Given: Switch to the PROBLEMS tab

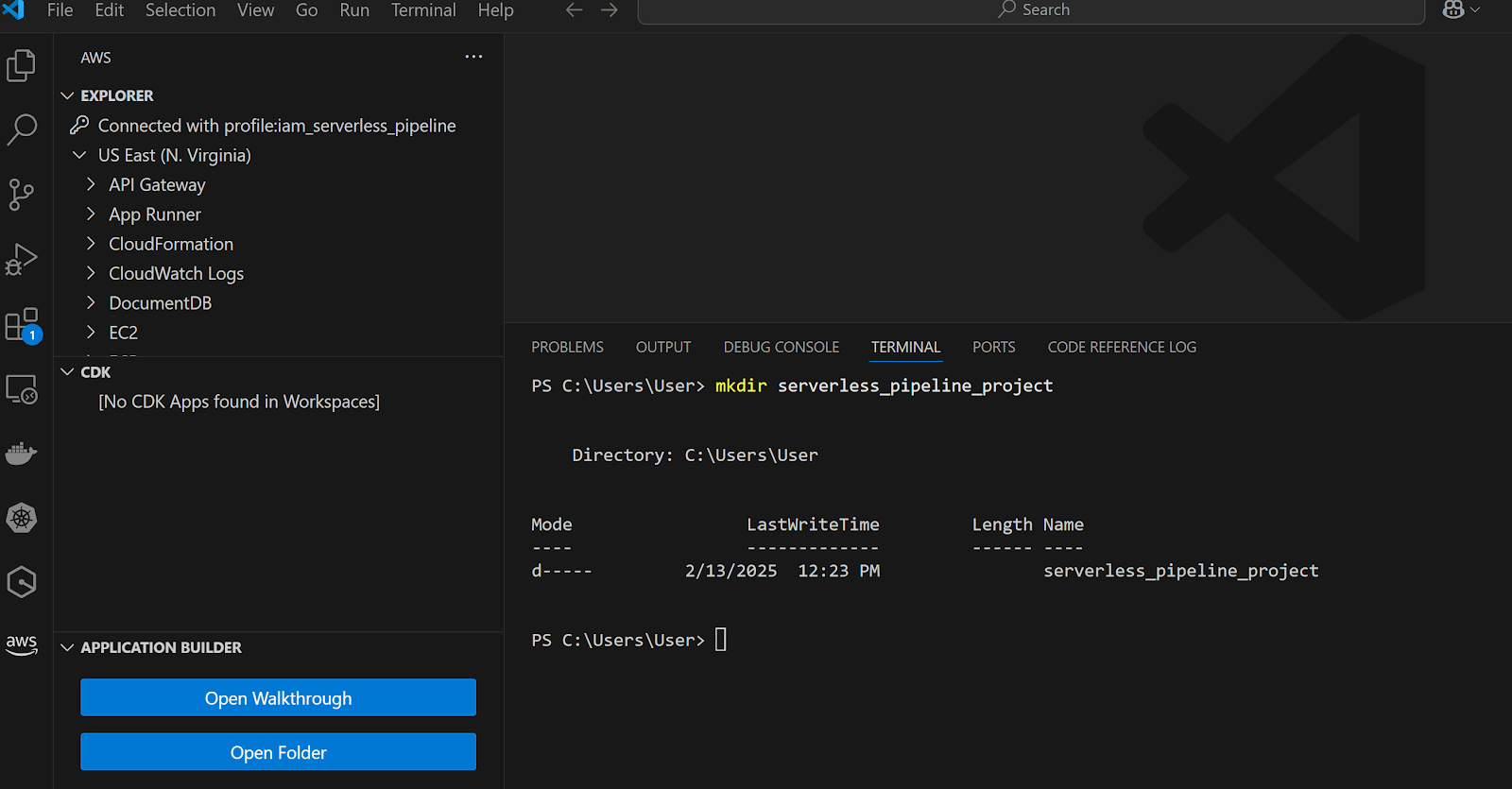Looking at the screenshot, I should 567,347.
